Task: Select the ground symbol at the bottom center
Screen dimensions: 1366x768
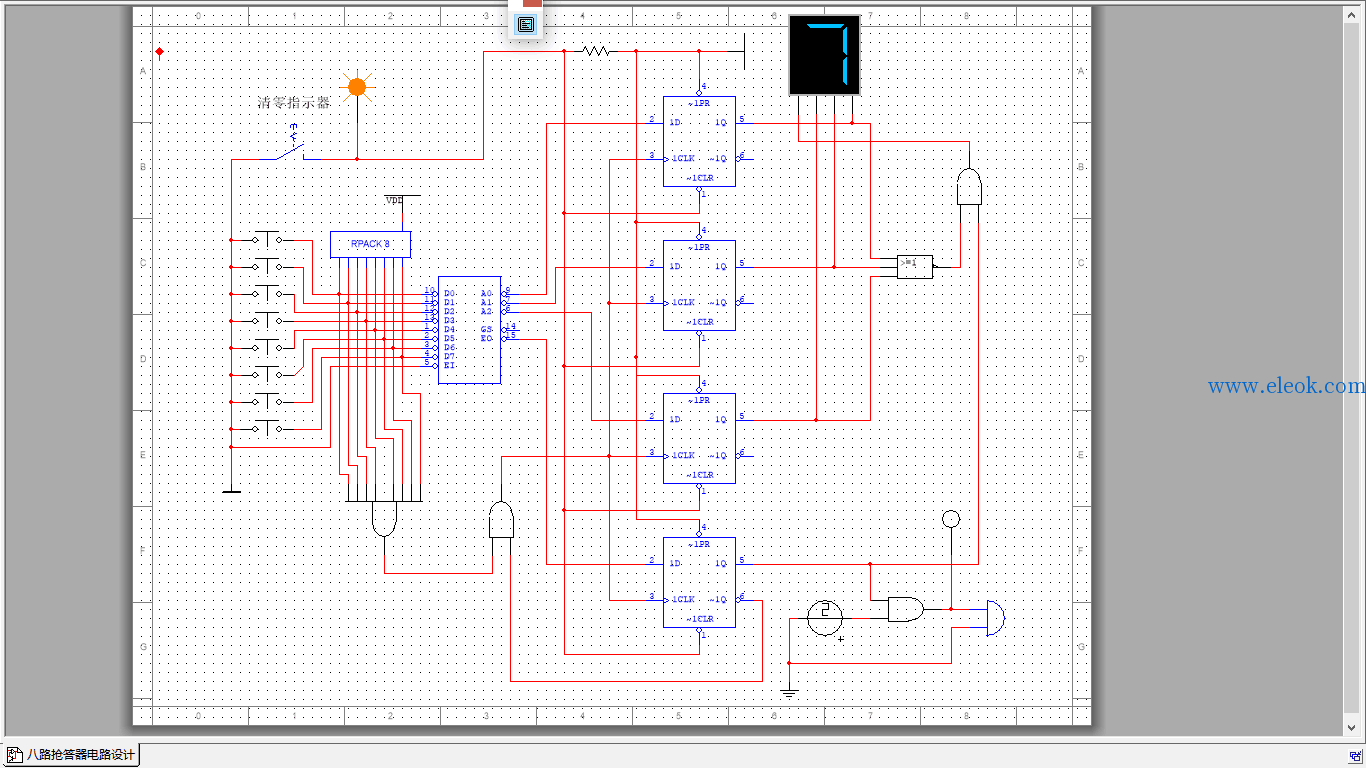Action: [789, 691]
